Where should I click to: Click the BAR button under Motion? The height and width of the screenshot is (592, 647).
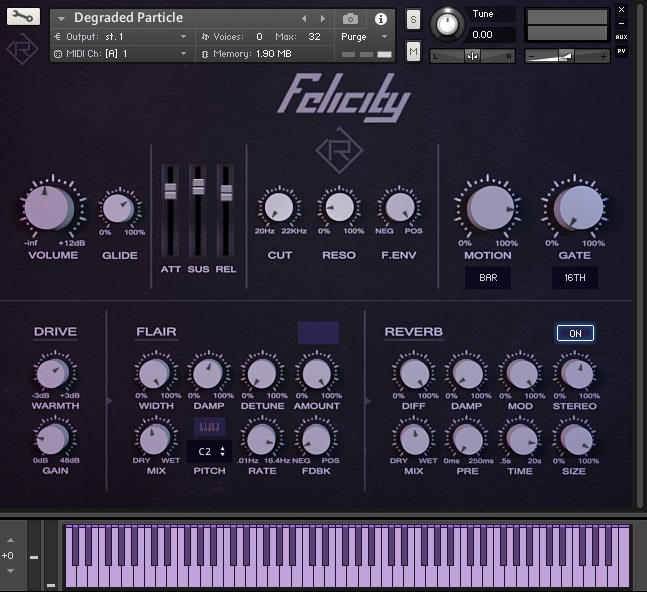pos(488,277)
